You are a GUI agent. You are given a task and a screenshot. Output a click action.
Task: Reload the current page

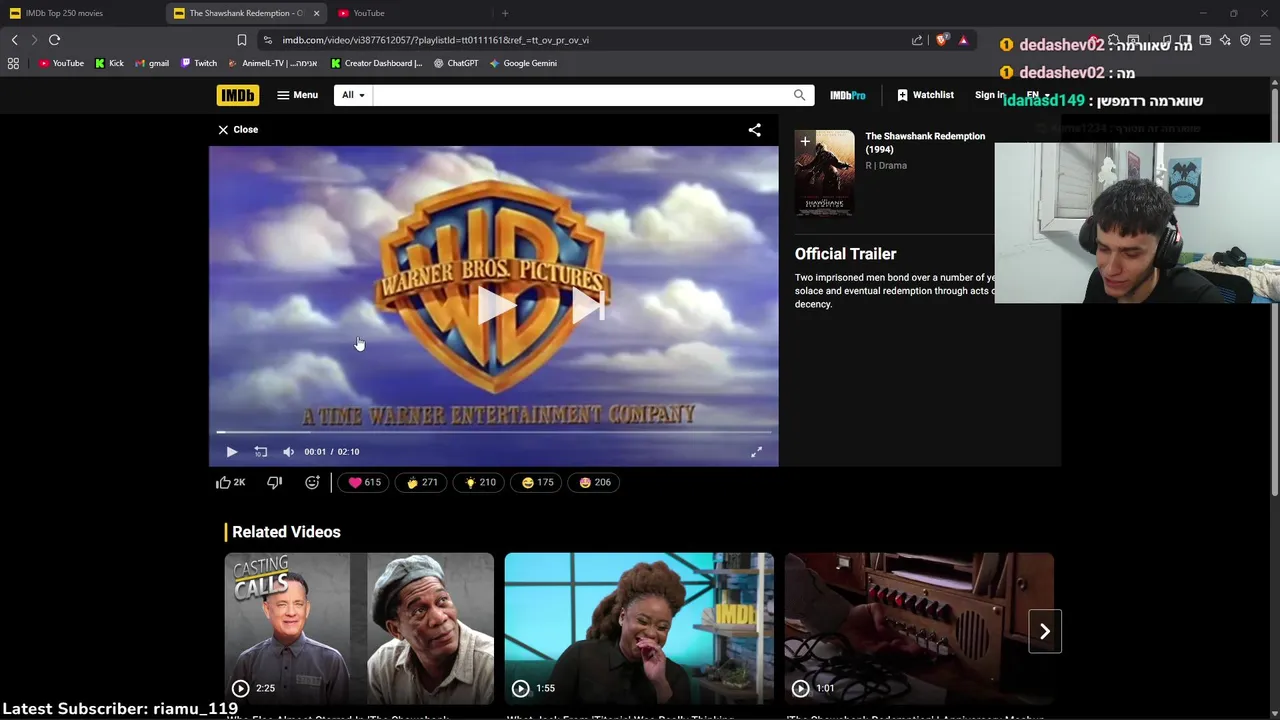point(54,40)
